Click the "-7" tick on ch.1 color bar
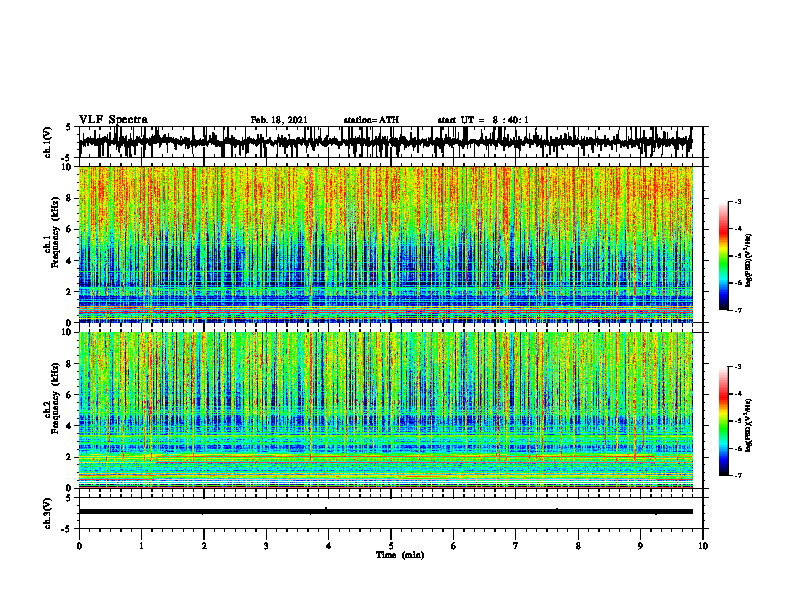 coord(737,310)
